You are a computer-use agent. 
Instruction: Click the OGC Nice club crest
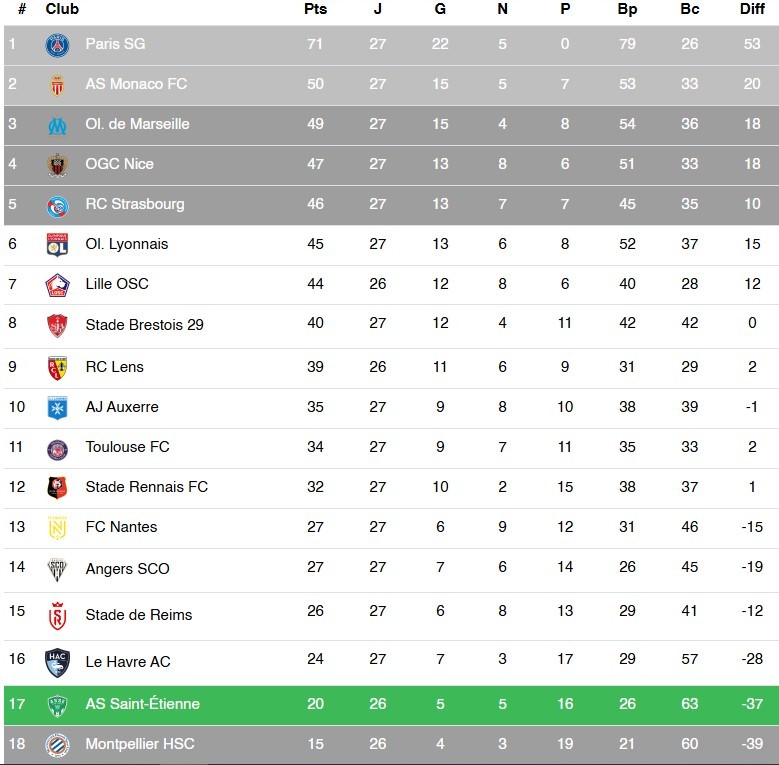pos(57,165)
